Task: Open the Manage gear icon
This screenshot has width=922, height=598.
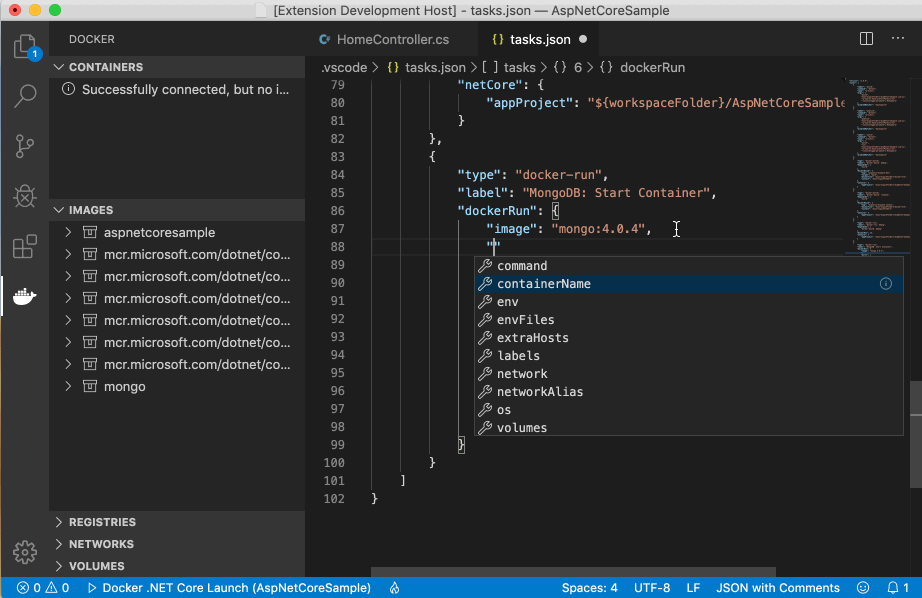Action: 25,552
